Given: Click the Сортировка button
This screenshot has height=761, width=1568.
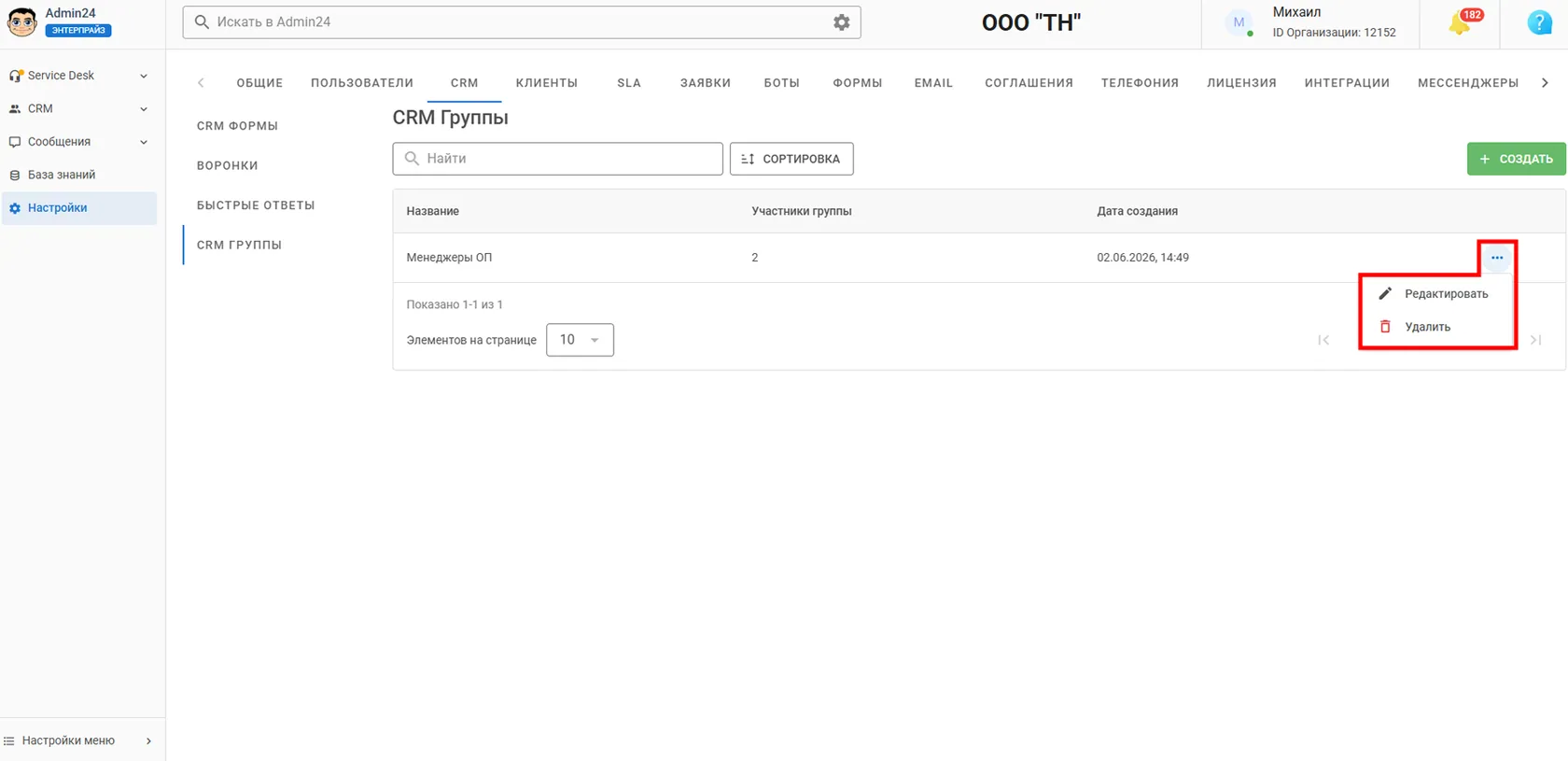Looking at the screenshot, I should [791, 159].
